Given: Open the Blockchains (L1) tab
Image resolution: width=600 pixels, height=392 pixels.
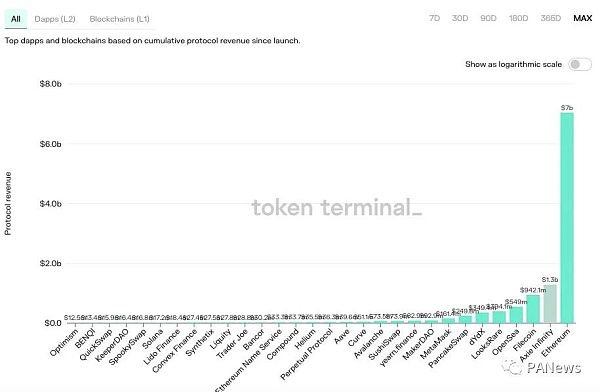Looking at the screenshot, I should [x=119, y=19].
